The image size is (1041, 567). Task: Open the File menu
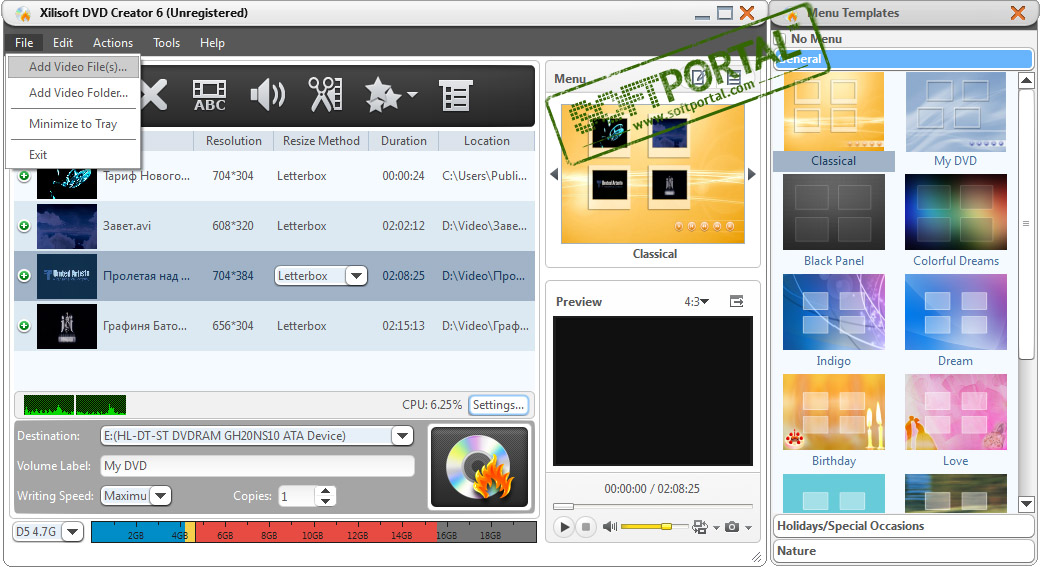click(24, 42)
